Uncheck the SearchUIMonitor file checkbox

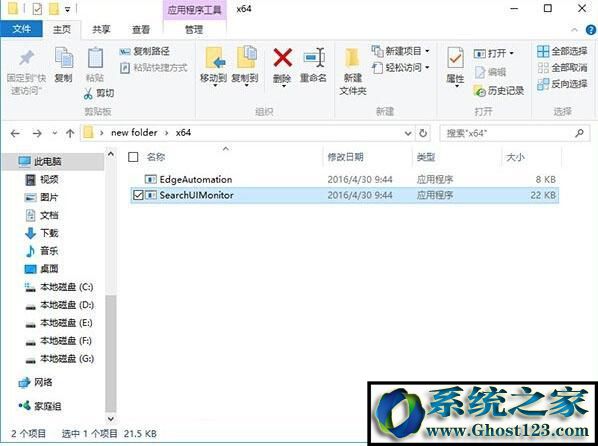pos(138,195)
